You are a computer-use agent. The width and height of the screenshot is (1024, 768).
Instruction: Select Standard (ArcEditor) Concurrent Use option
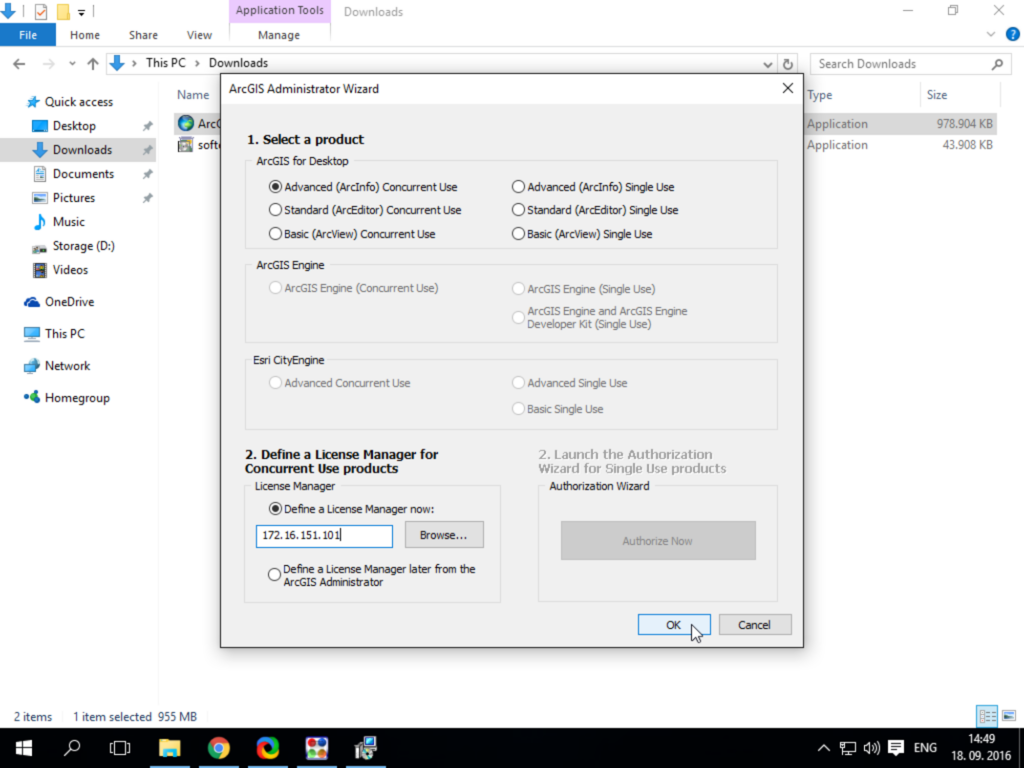pos(365,210)
